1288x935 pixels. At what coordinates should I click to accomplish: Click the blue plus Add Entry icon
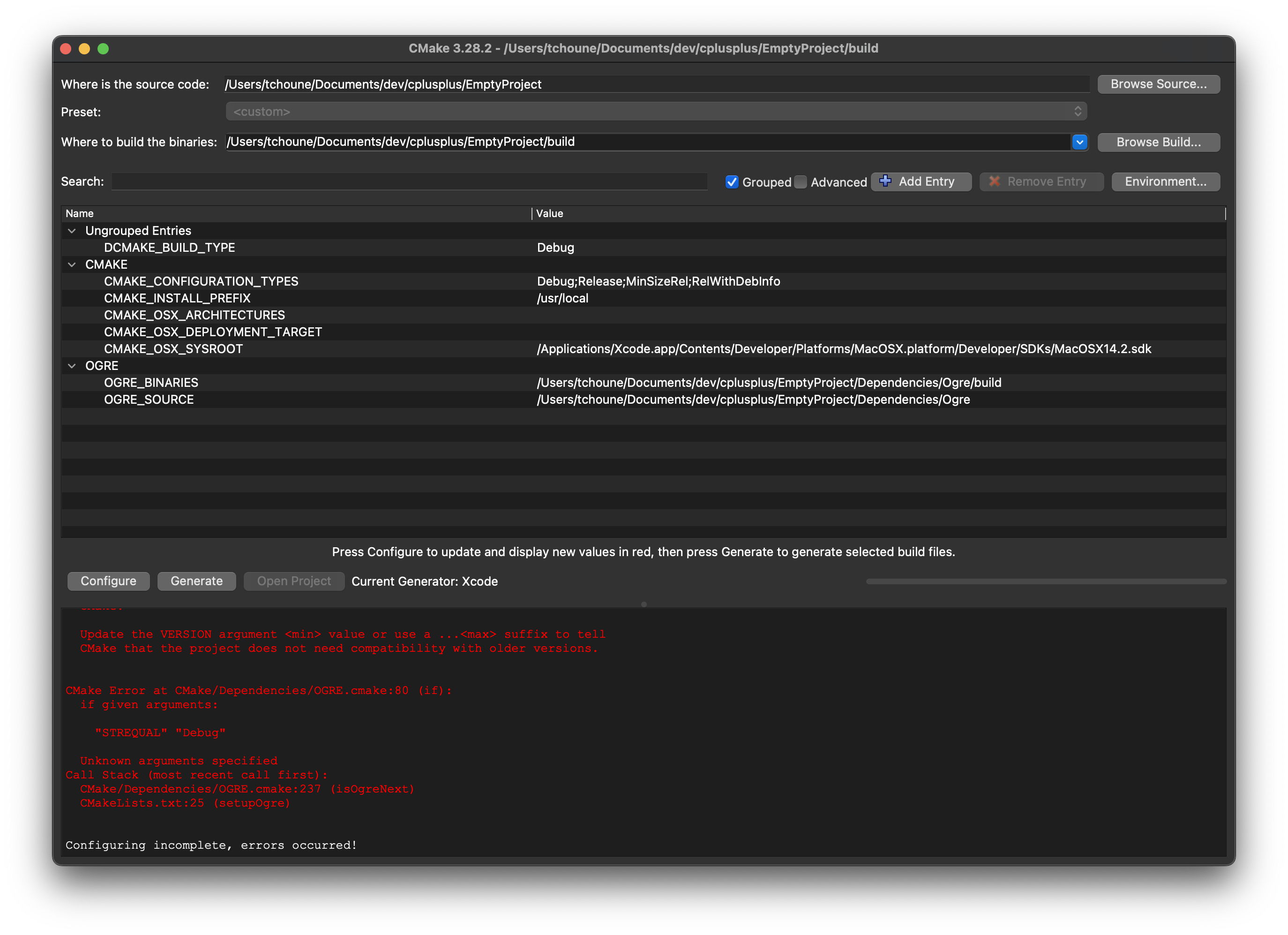coord(885,181)
